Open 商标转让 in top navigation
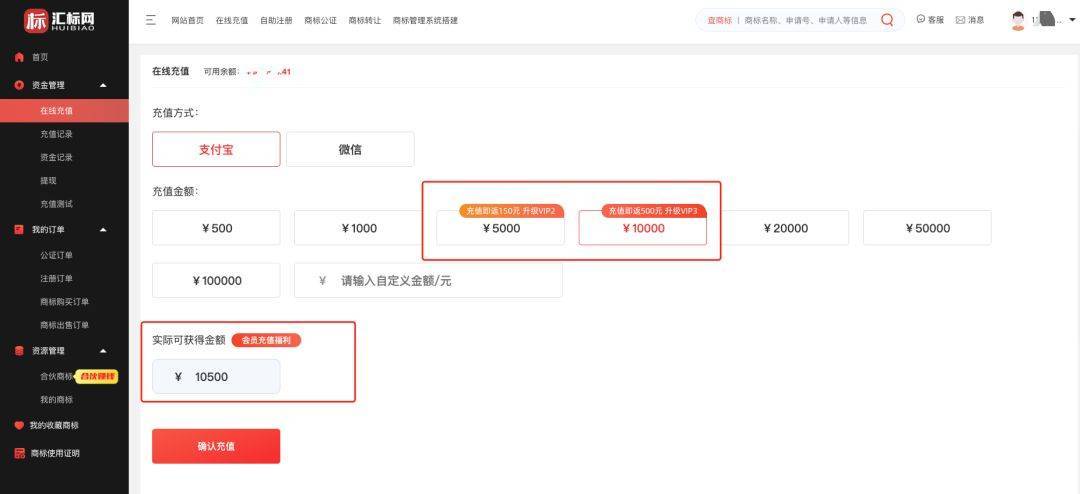 (364, 21)
